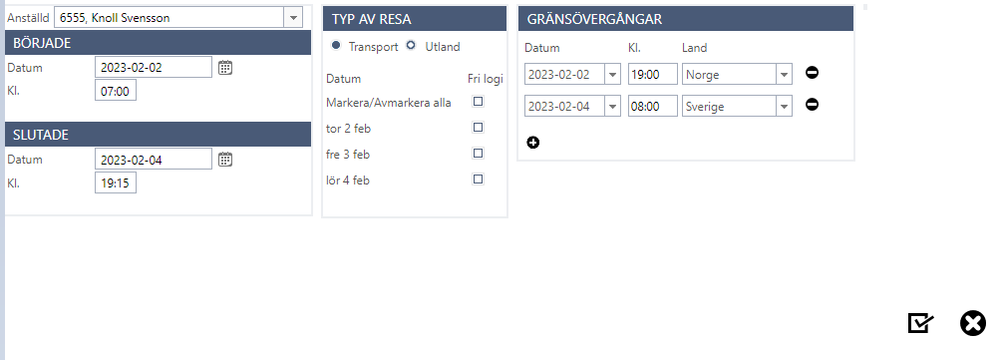Screen dimensions: 998x360
Task: Tick Fri logi for tor 2 feb
Action: pyautogui.click(x=478, y=127)
